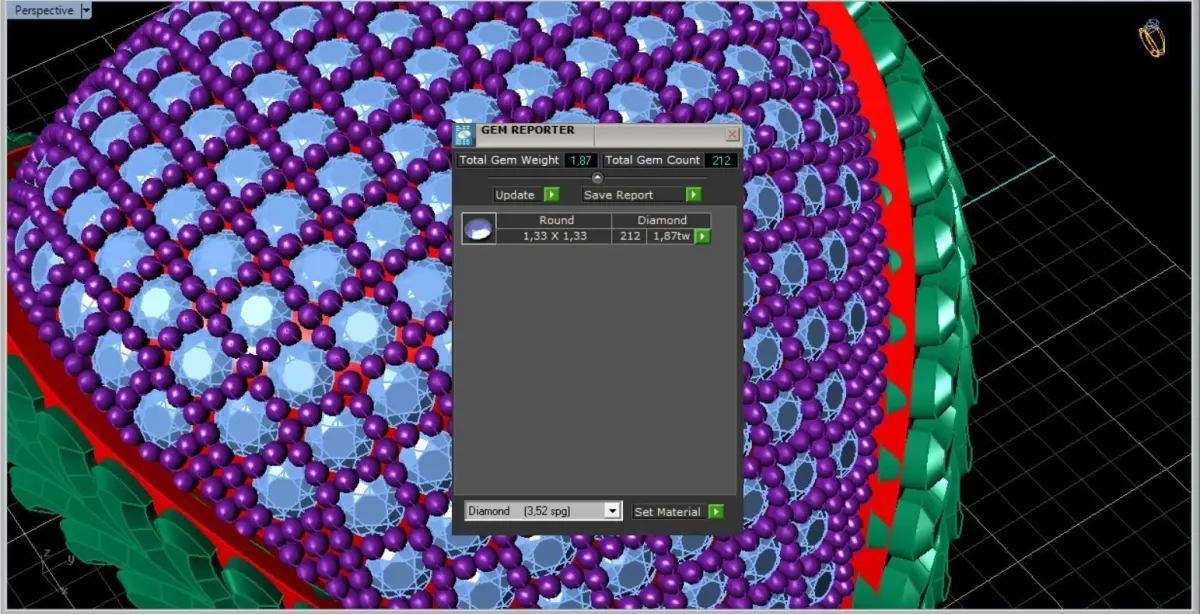Click the Diamond material cell in the table
This screenshot has height=614, width=1200.
coord(662,220)
